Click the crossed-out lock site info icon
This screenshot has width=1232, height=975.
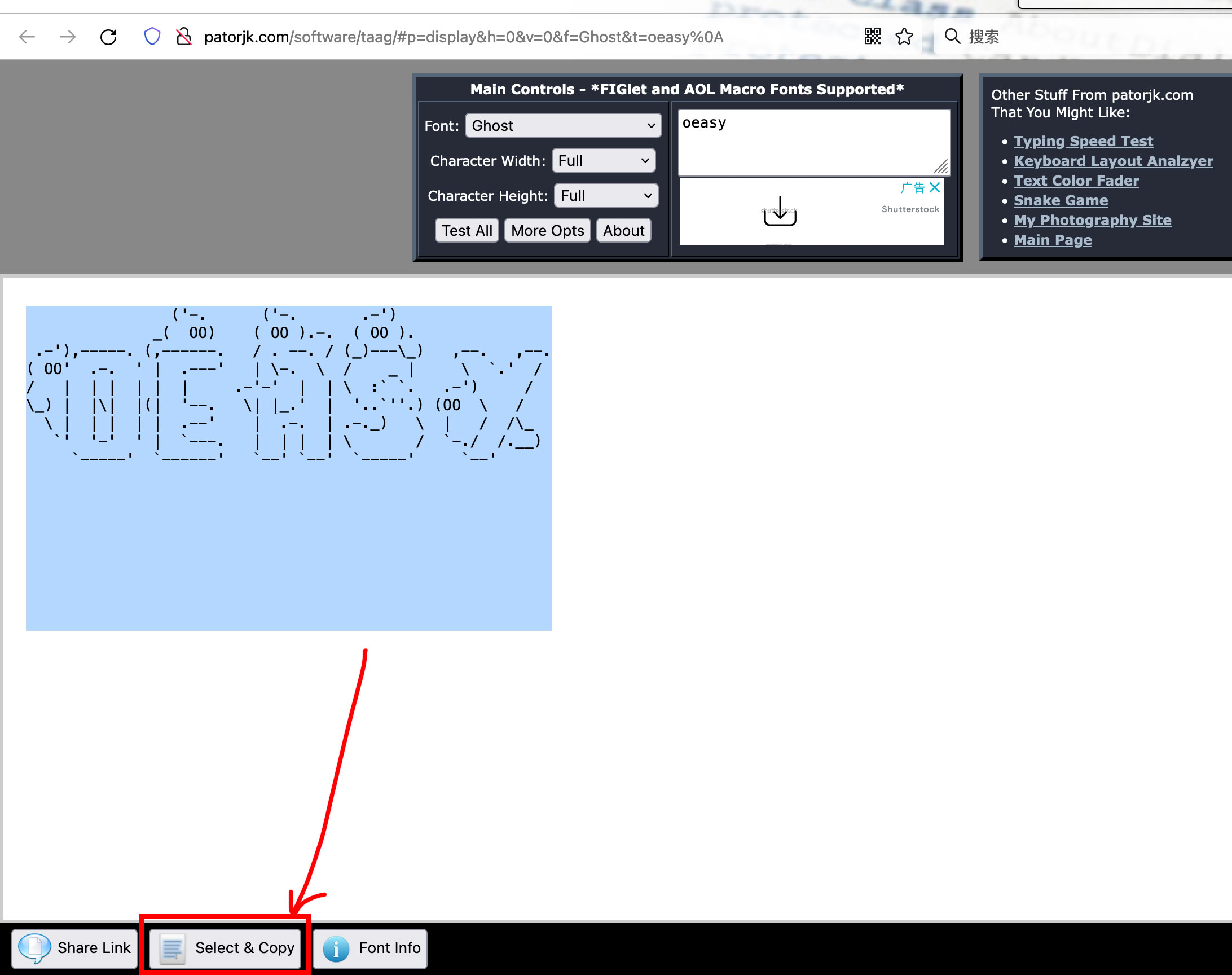tap(184, 37)
